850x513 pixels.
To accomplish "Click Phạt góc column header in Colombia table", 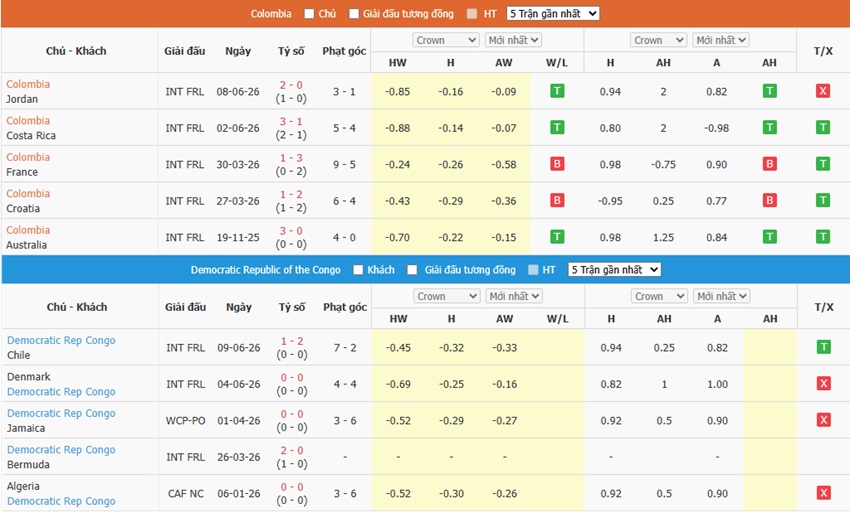I will pyautogui.click(x=344, y=51).
